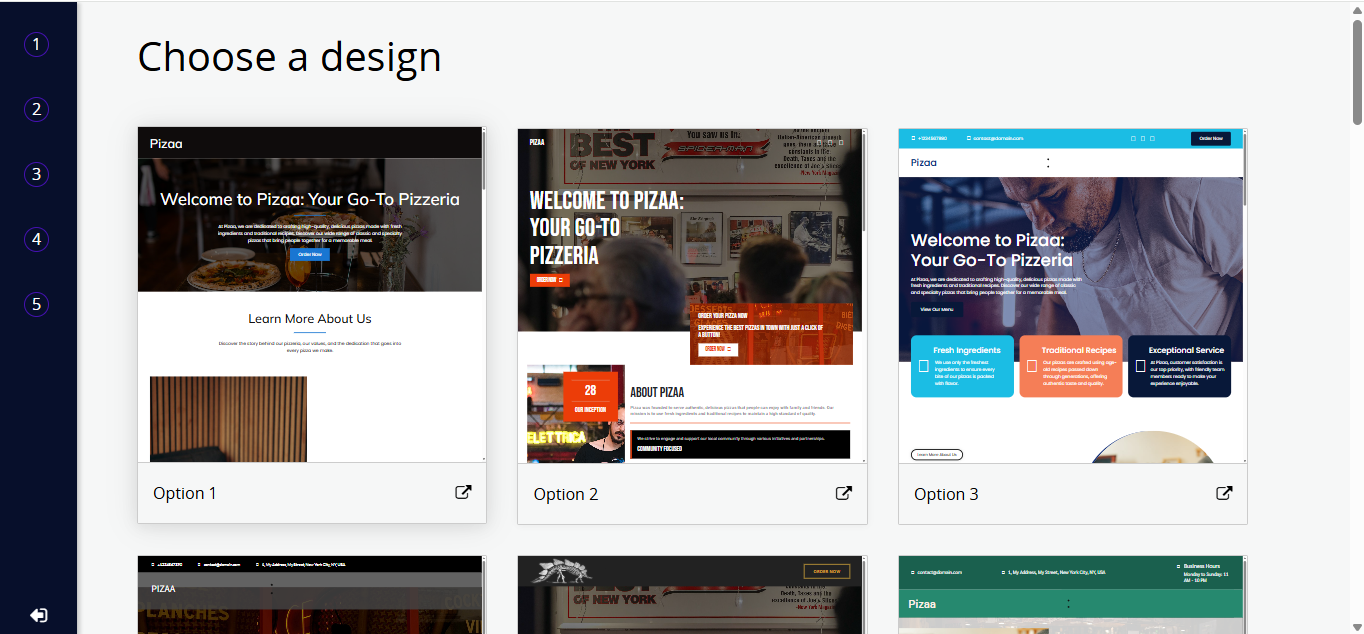Open Option 2 external link icon
The image size is (1364, 634).
coord(843,493)
